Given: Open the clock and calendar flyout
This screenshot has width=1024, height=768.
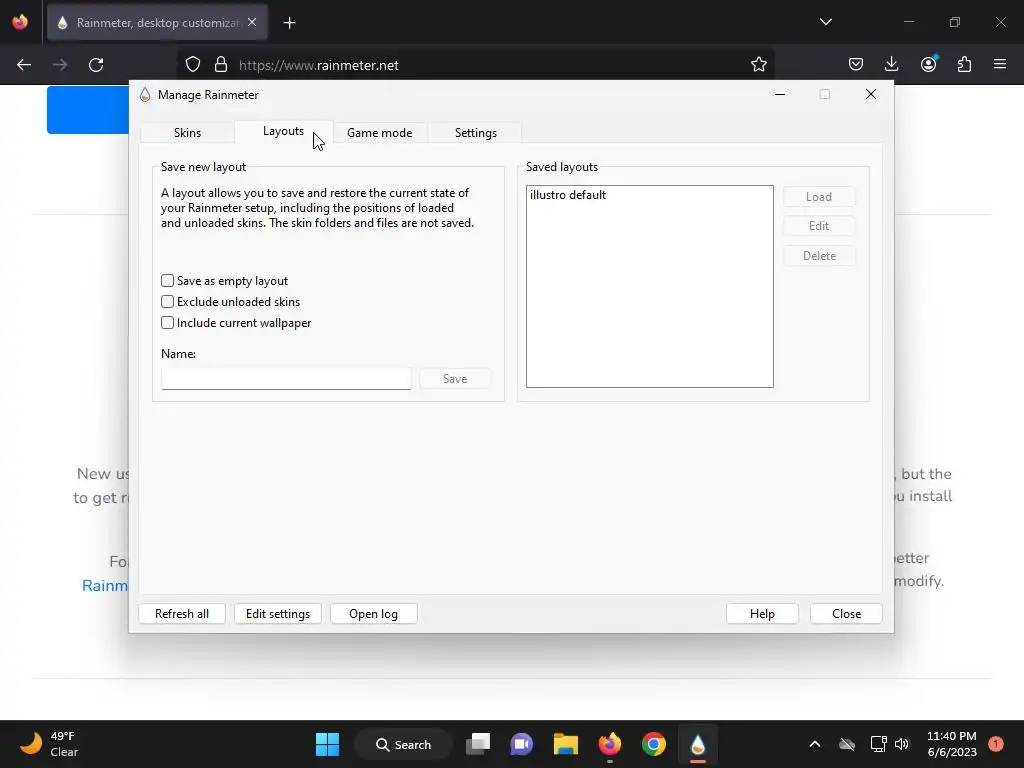Looking at the screenshot, I should [x=952, y=744].
